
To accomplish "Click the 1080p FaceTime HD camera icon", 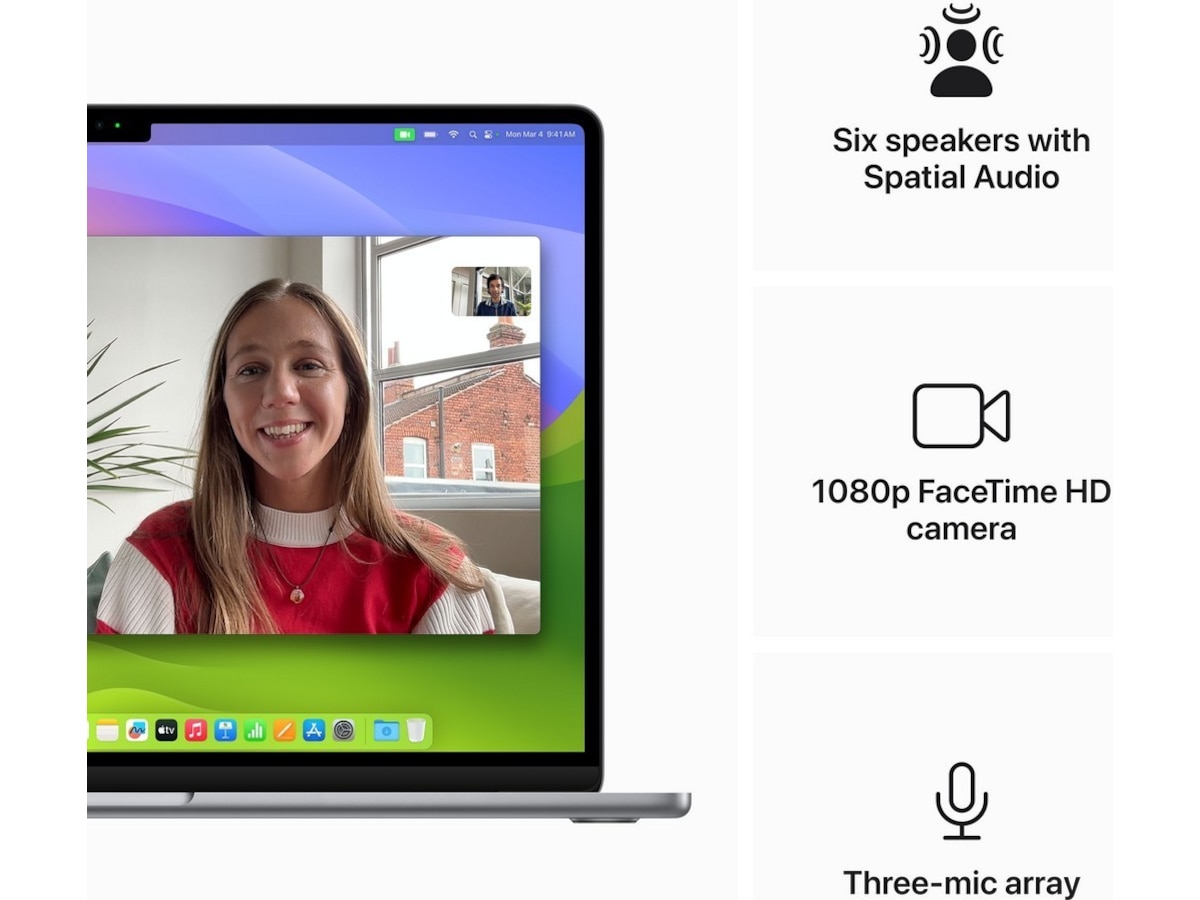I will click(960, 416).
